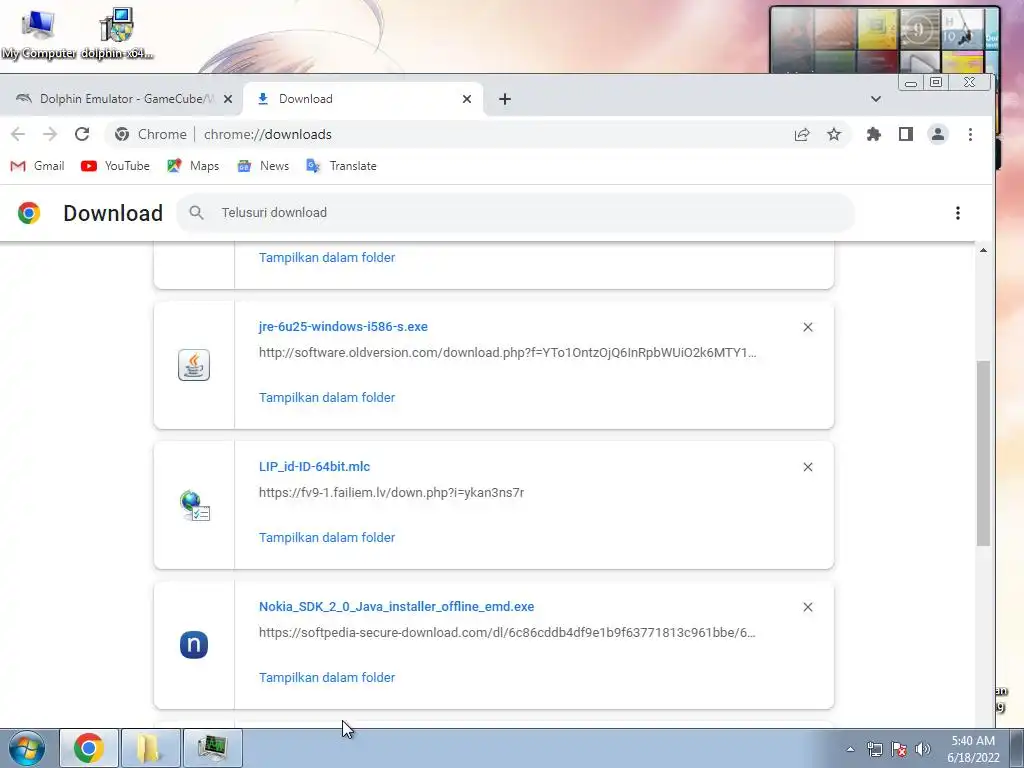Select the Download tab

pos(362,99)
